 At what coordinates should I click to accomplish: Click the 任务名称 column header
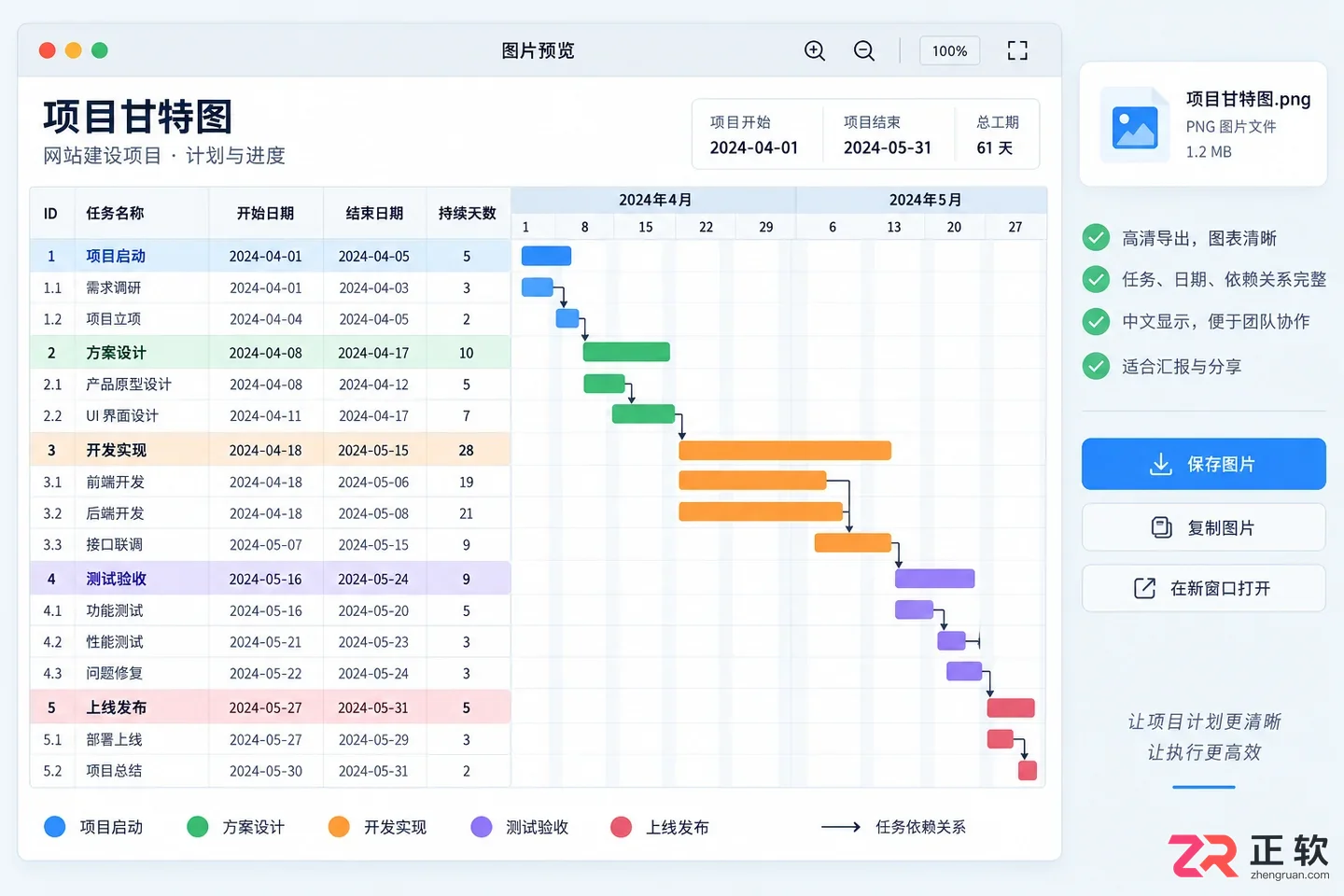point(115,213)
